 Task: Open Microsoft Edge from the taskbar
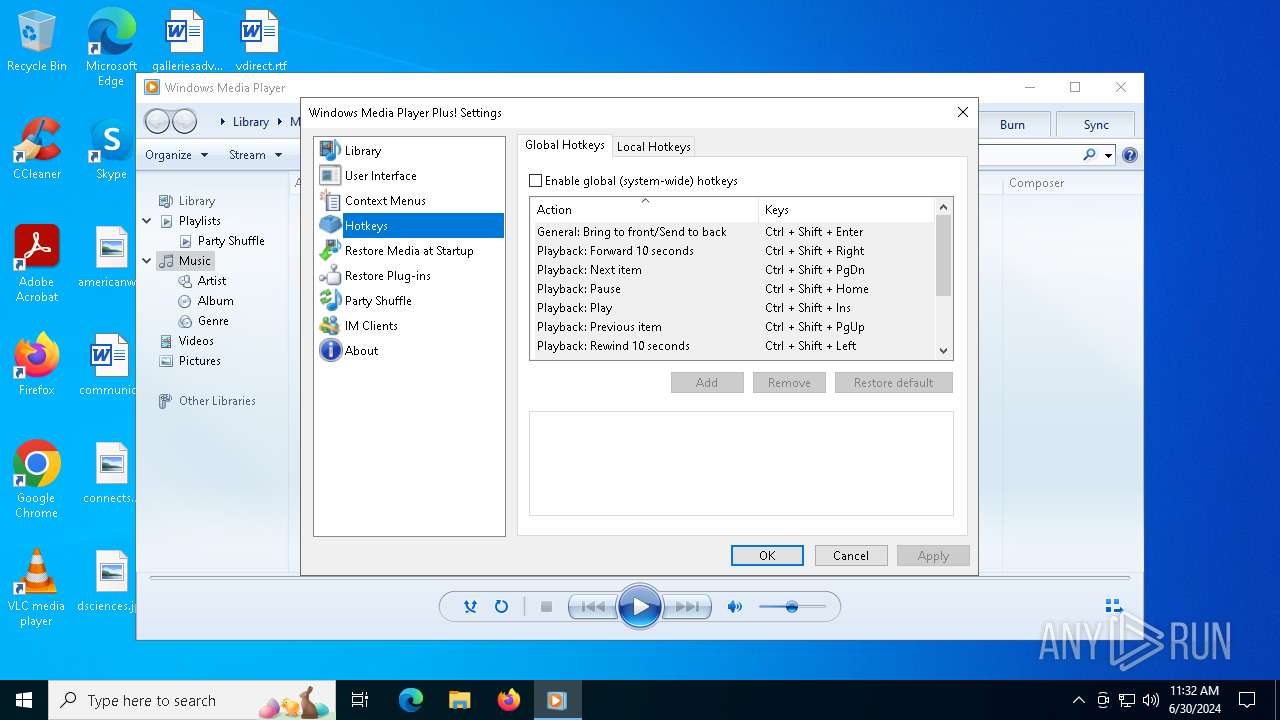411,700
